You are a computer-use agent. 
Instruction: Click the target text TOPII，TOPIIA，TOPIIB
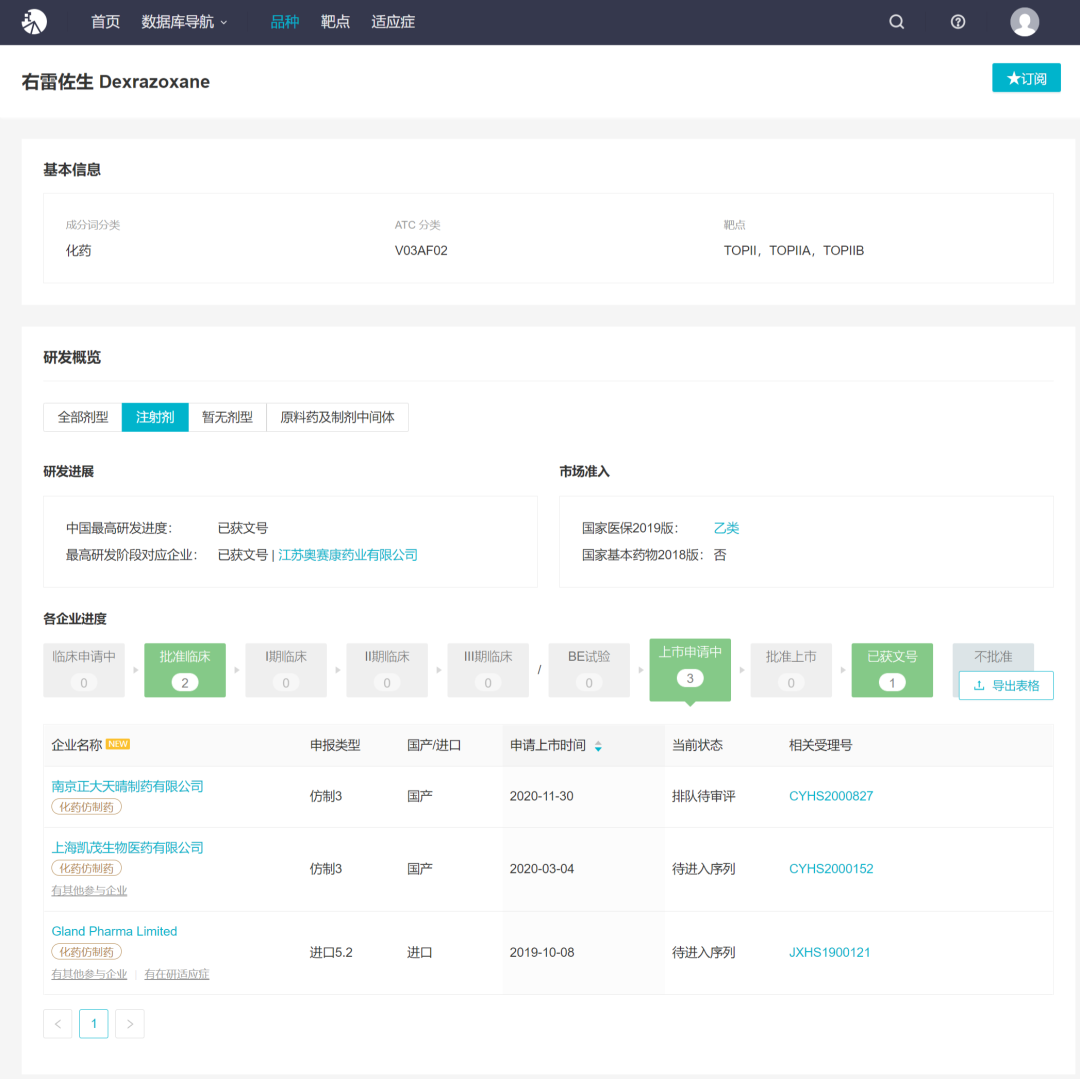[793, 251]
